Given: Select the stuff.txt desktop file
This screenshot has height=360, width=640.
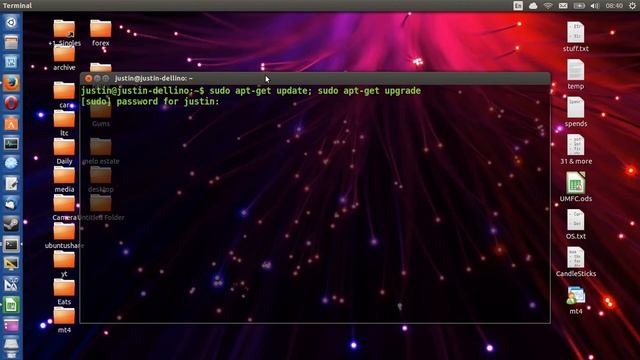Looking at the screenshot, I should tap(576, 37).
